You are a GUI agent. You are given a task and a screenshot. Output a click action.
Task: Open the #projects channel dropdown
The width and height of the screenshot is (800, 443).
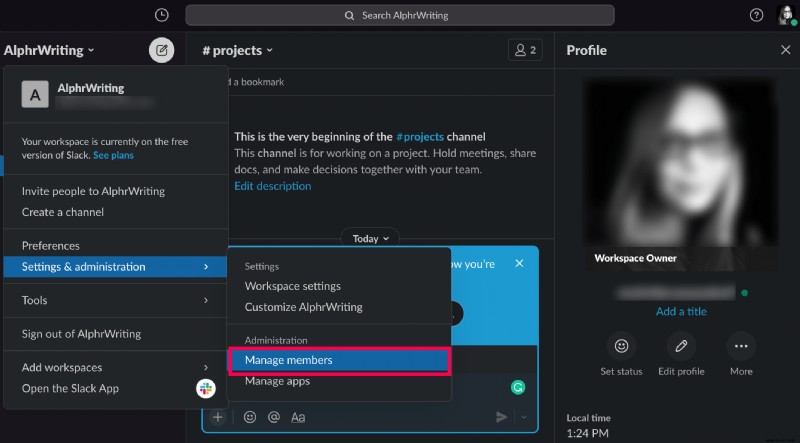[x=237, y=50]
